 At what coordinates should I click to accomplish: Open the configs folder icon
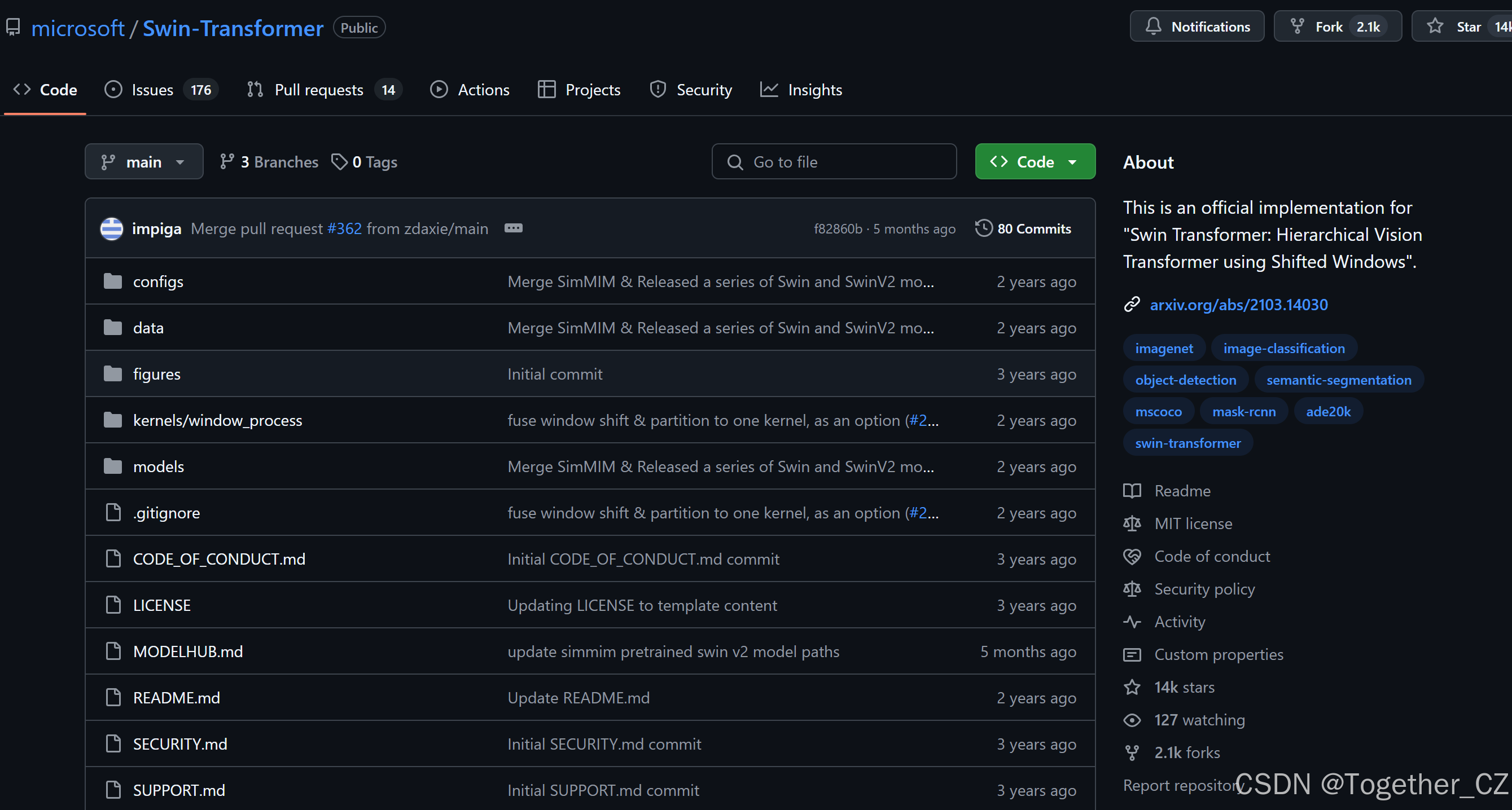click(113, 281)
